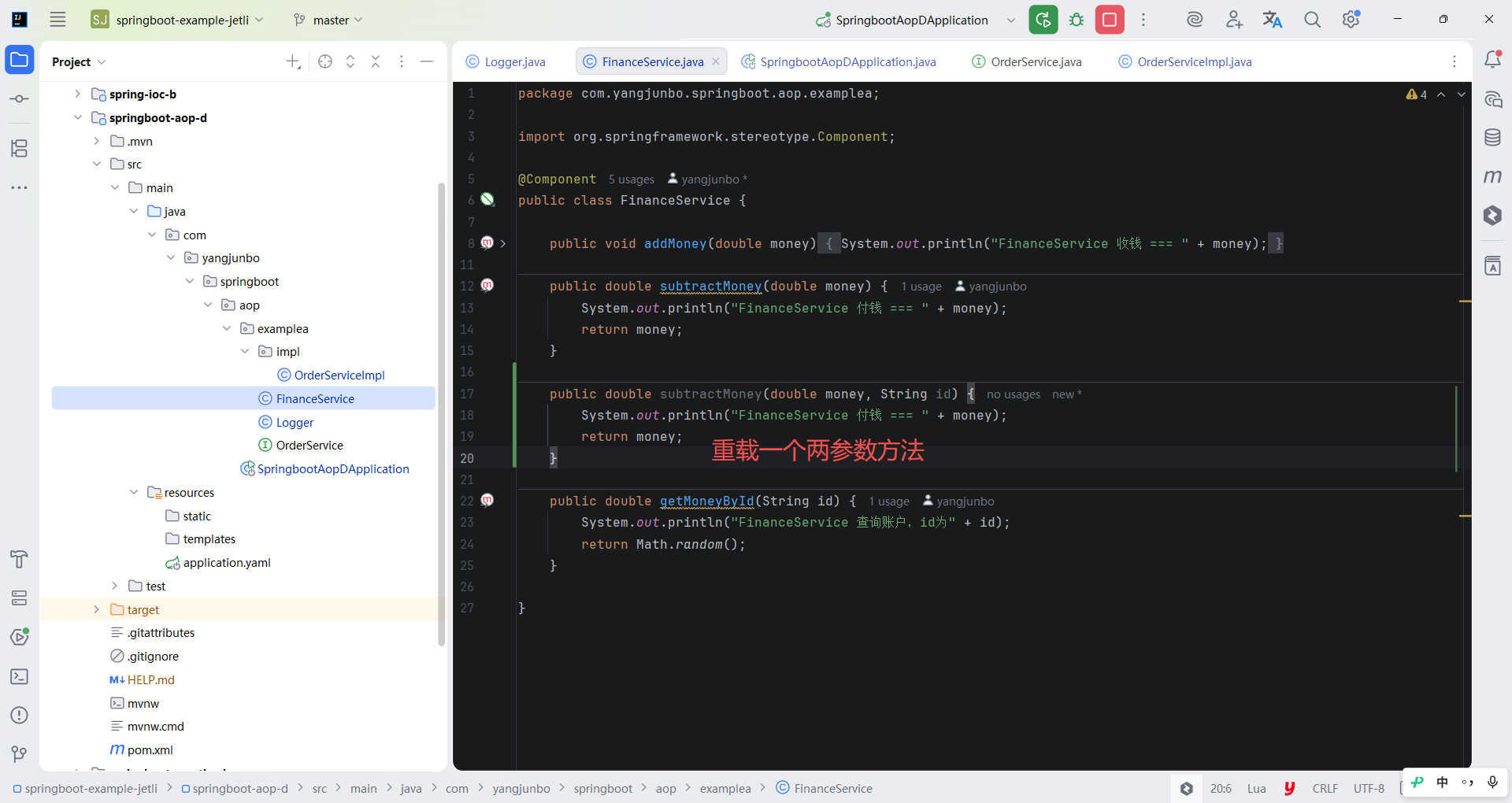1512x803 pixels.
Task: Switch to Logger.java tab
Action: pos(506,61)
